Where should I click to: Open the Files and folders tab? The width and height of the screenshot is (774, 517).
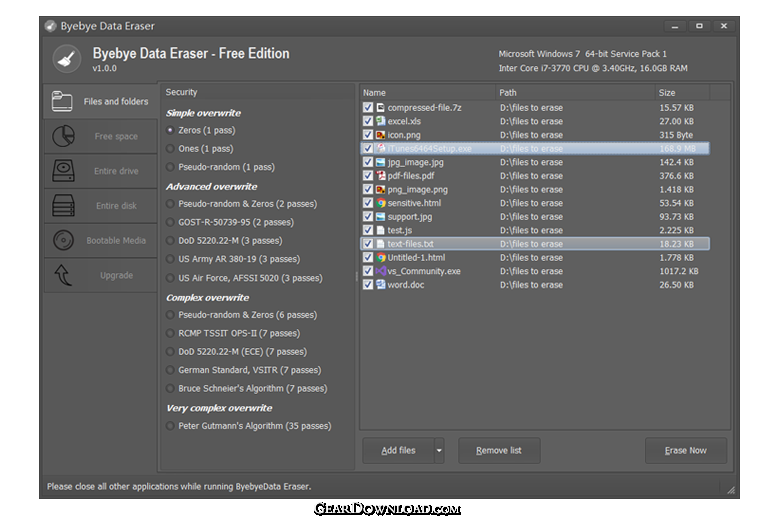point(101,101)
